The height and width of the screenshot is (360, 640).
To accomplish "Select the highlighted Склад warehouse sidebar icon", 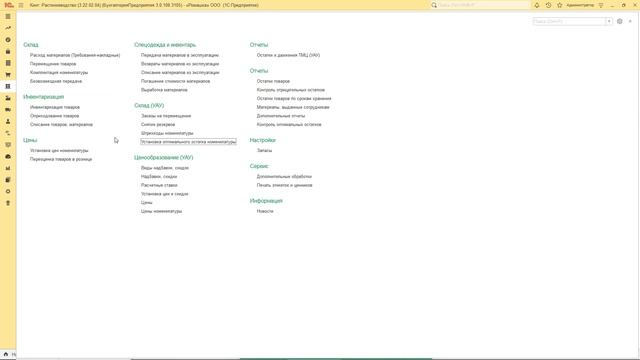I will (8, 87).
